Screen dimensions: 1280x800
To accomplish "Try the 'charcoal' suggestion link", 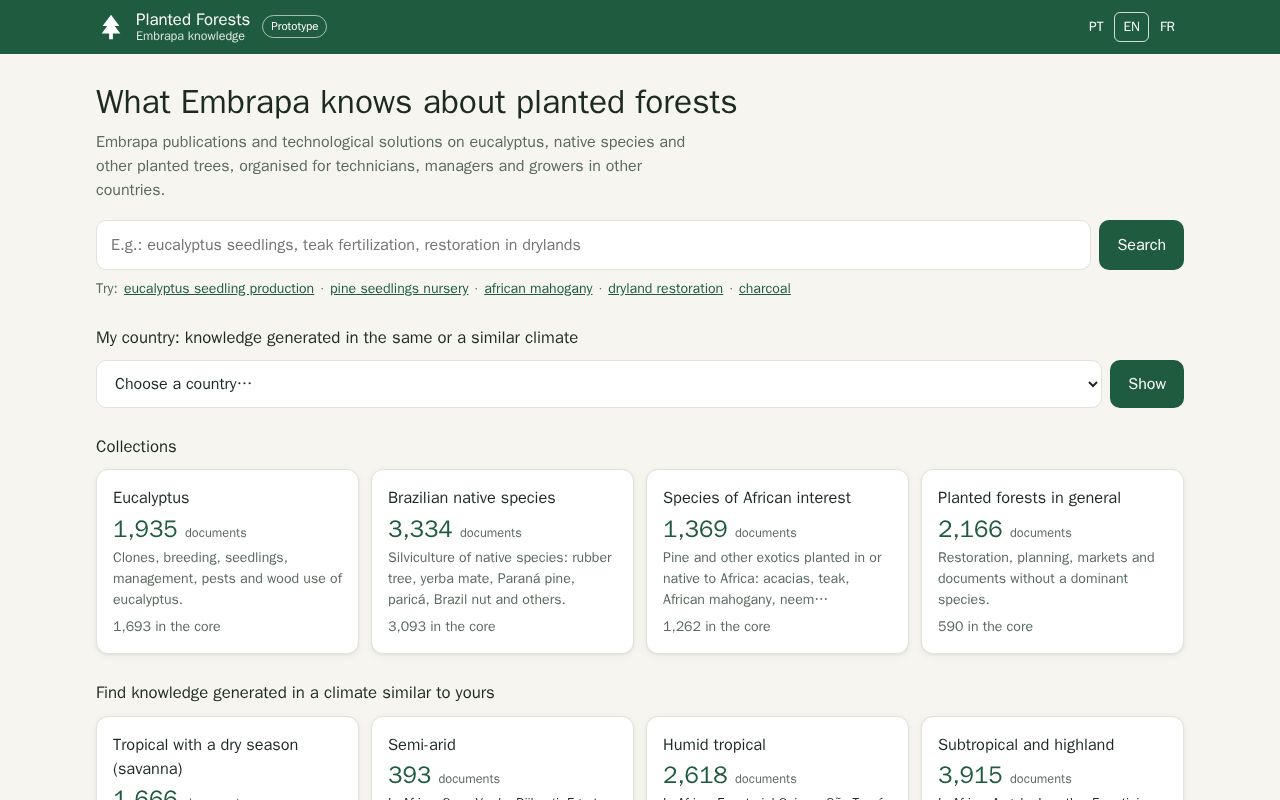I will click(765, 289).
